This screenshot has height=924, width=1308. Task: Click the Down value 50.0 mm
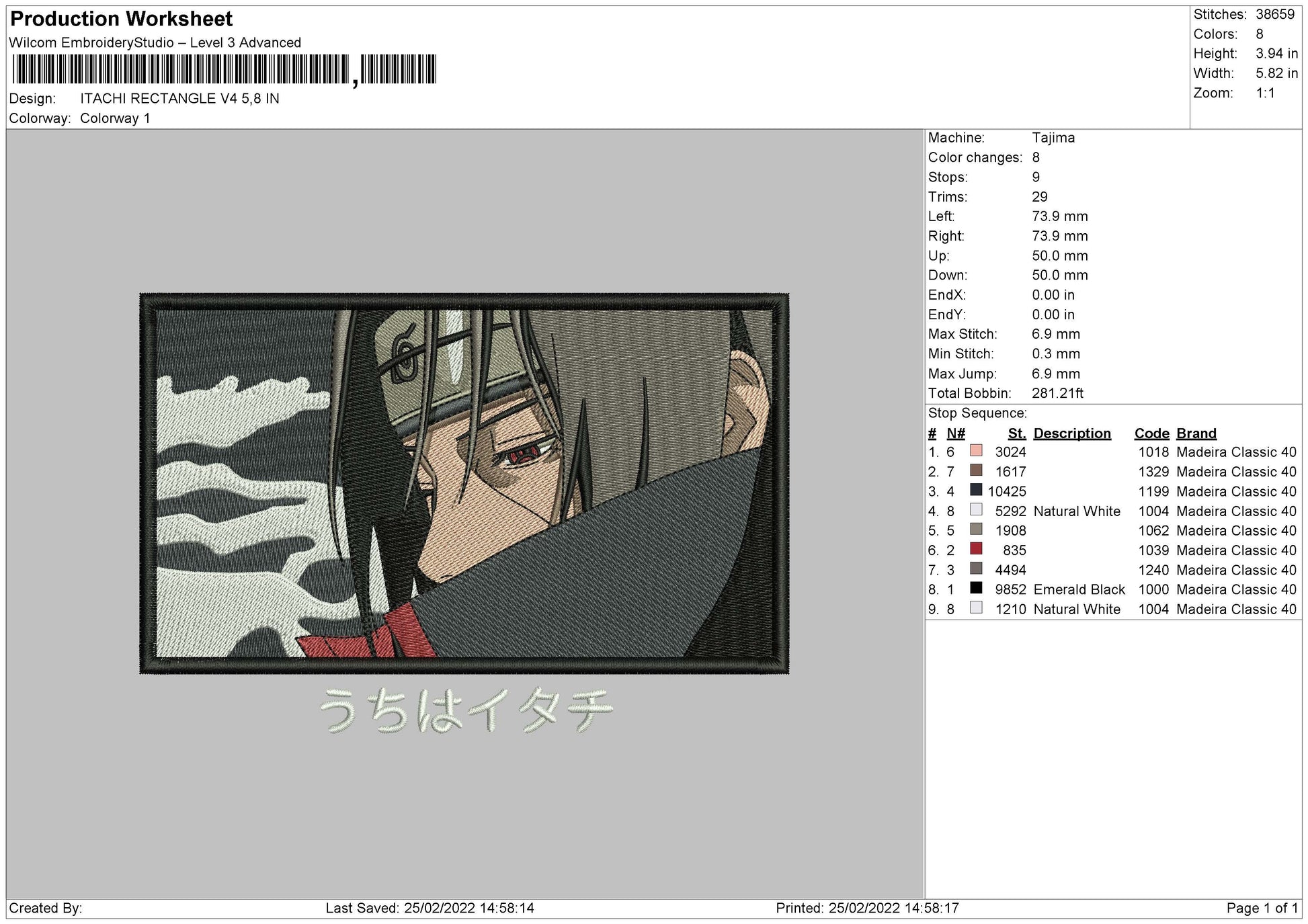1060,275
